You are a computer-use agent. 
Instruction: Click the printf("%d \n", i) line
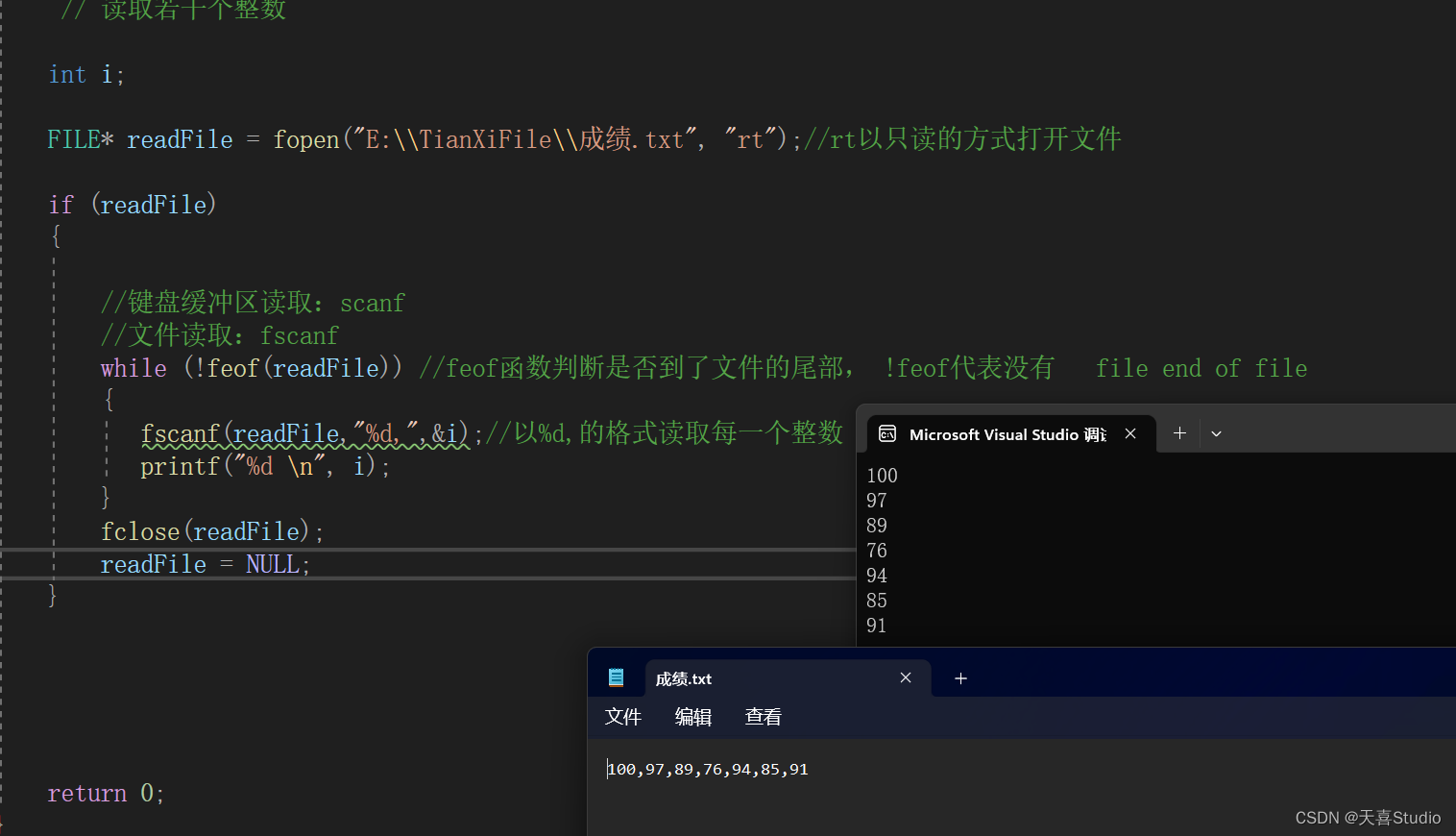tap(265, 467)
